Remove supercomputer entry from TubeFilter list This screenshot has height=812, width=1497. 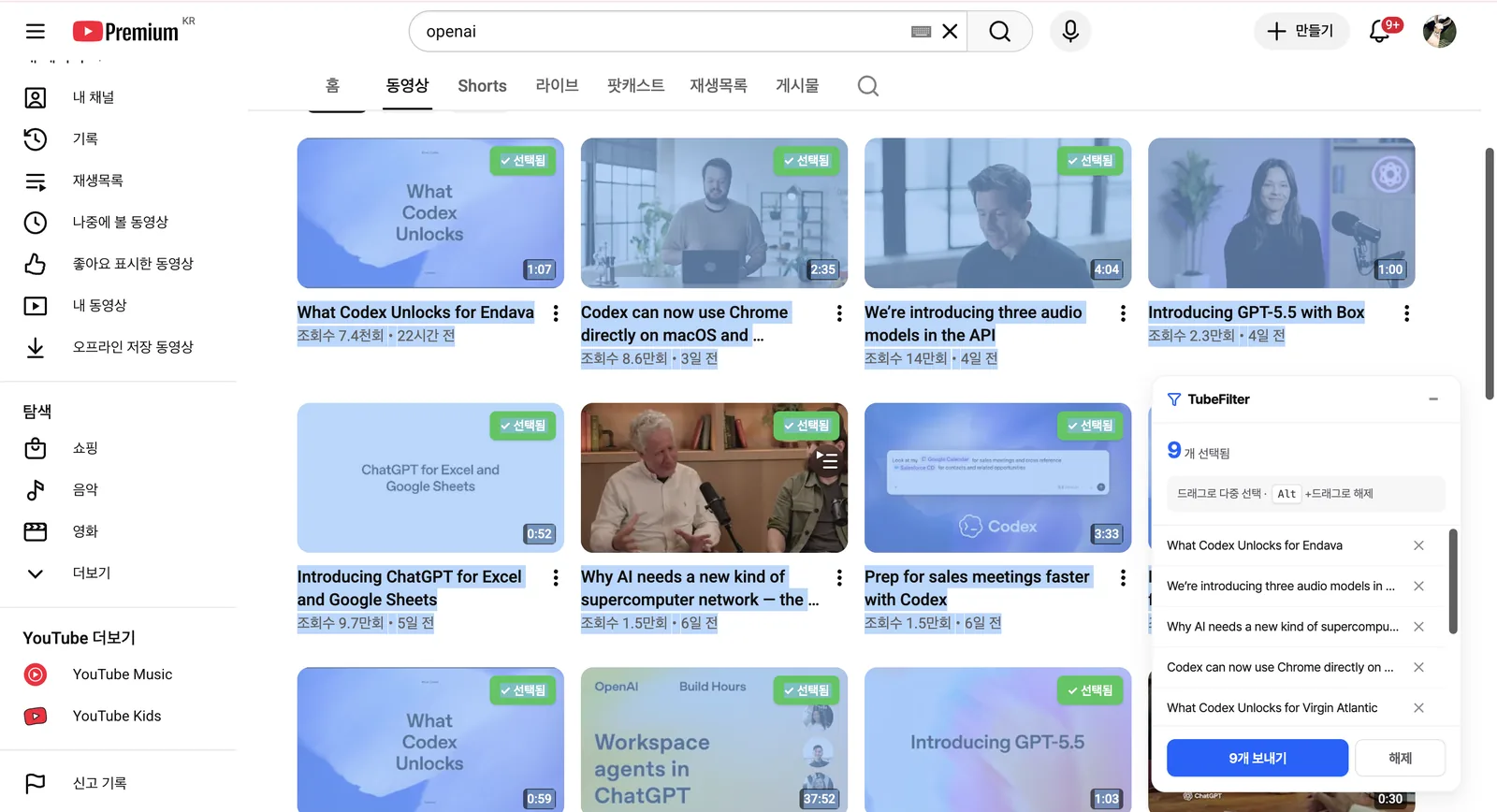point(1418,627)
